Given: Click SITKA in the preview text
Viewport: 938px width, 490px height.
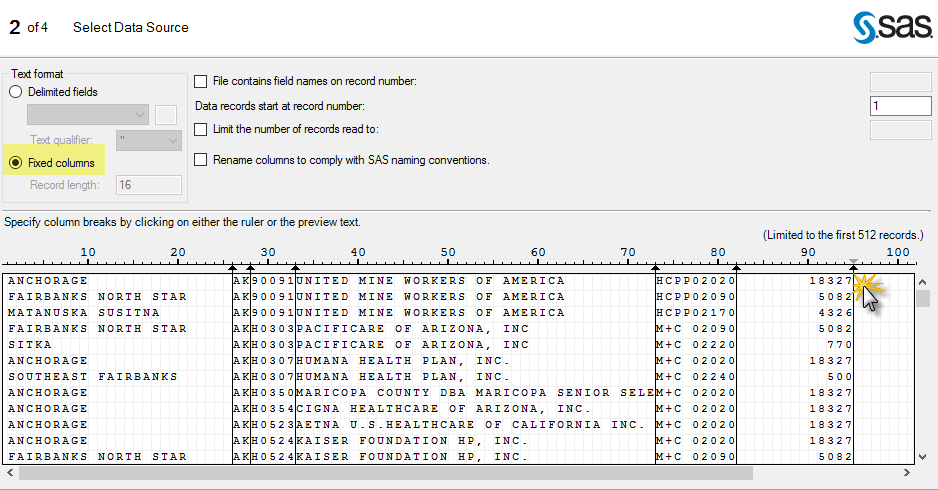Looking at the screenshot, I should coord(30,345).
